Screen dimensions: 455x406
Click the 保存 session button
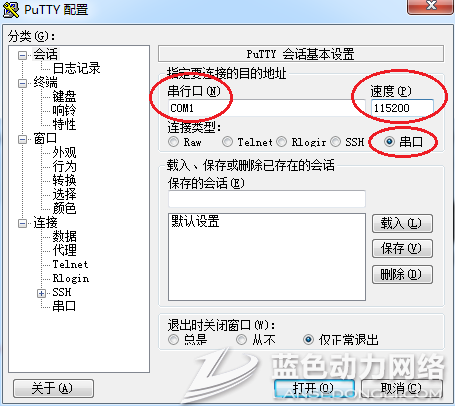[x=402, y=249]
